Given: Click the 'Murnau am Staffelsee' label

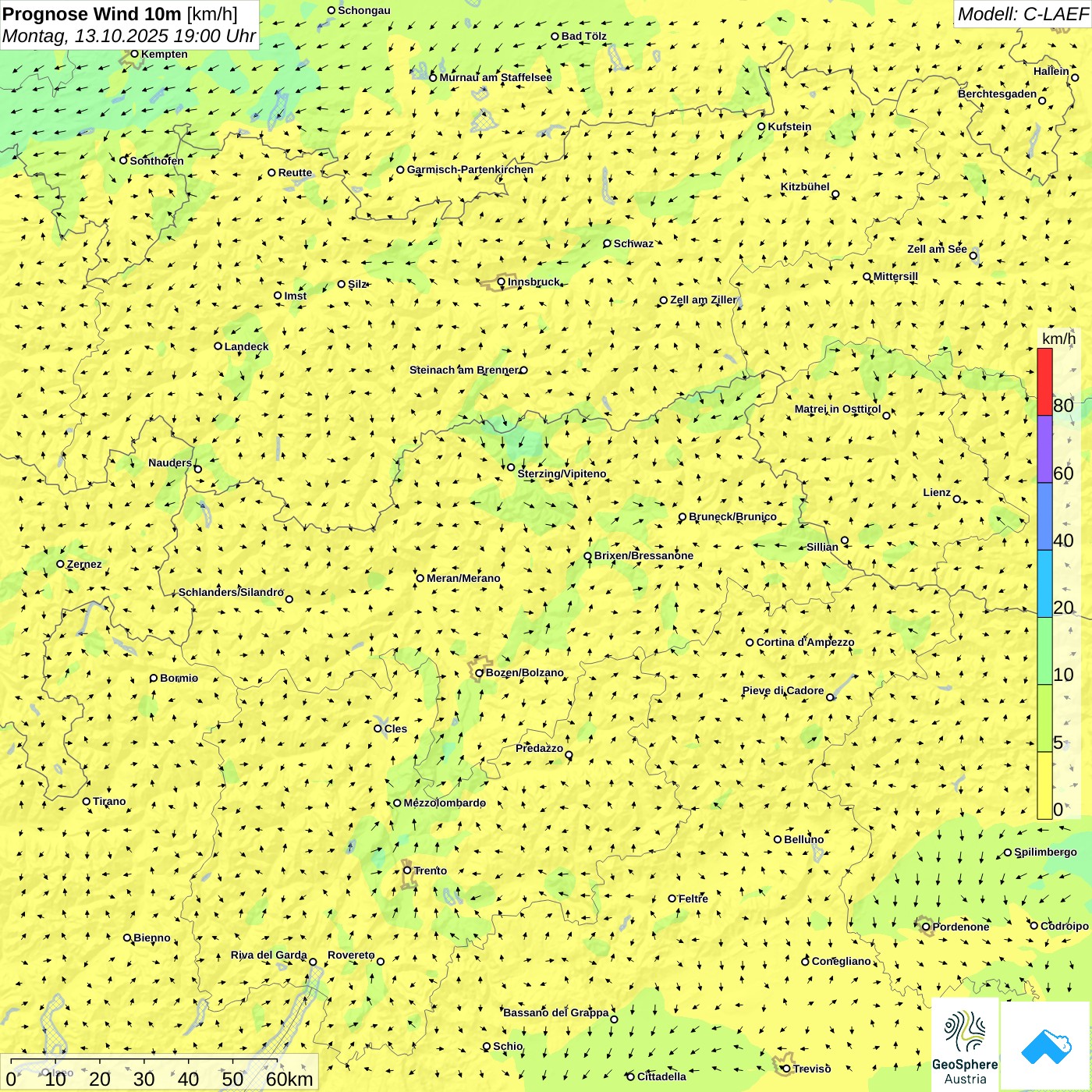Looking at the screenshot, I should point(495,77).
